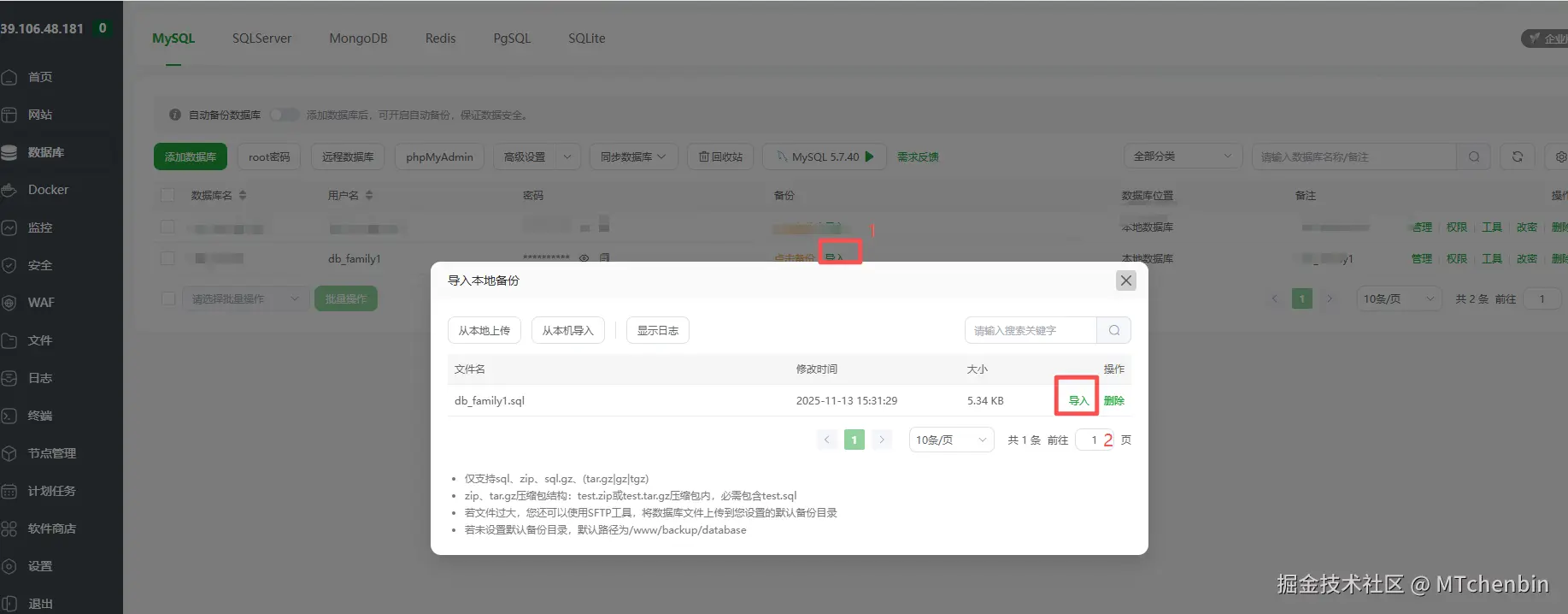Open the 全部分类 category dropdown
This screenshot has width=1568, height=614.
pyautogui.click(x=1183, y=156)
